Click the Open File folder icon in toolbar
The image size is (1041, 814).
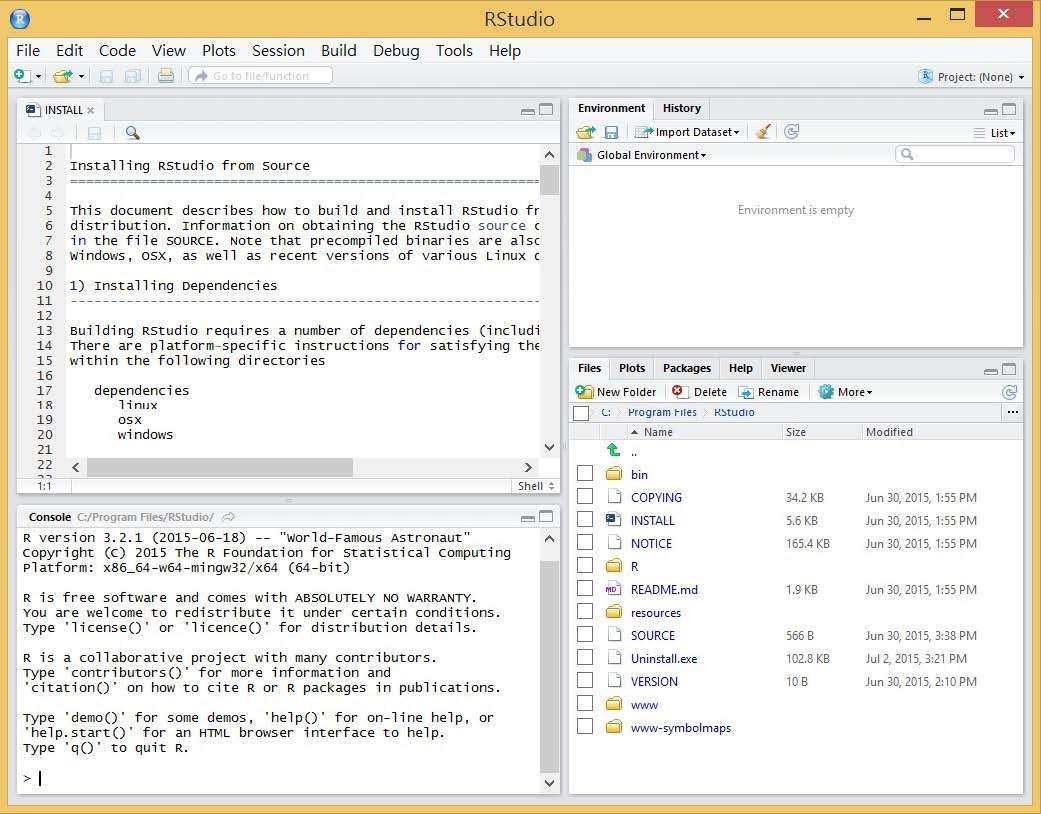click(63, 76)
